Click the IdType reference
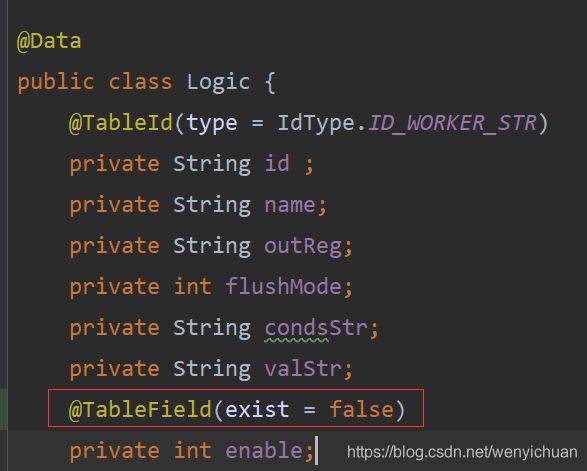 point(316,123)
